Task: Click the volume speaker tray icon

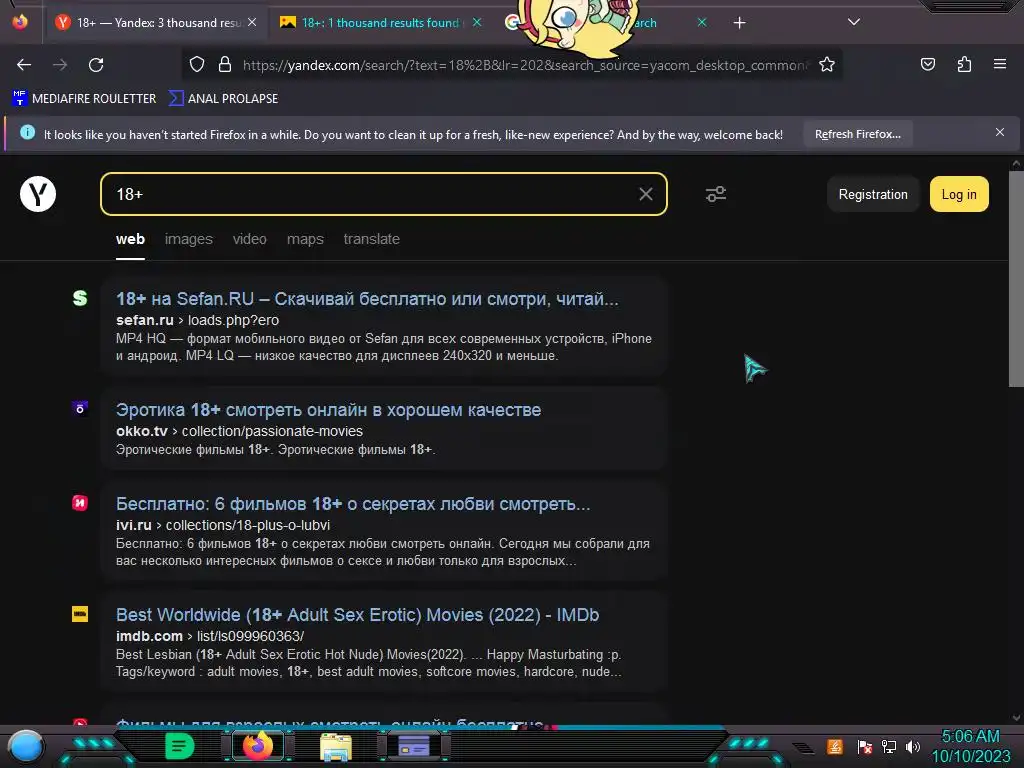Action: pos(913,746)
